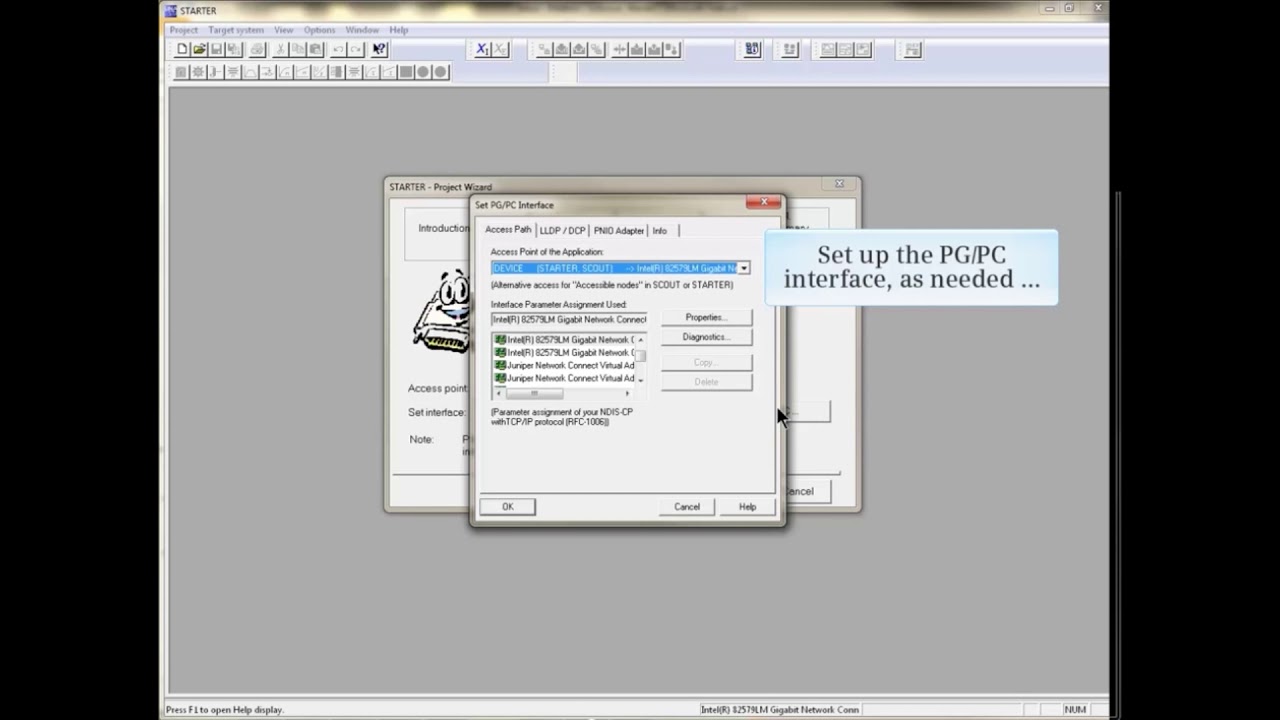1280x720 pixels.
Task: Click the Print toolbar icon
Action: point(257,49)
